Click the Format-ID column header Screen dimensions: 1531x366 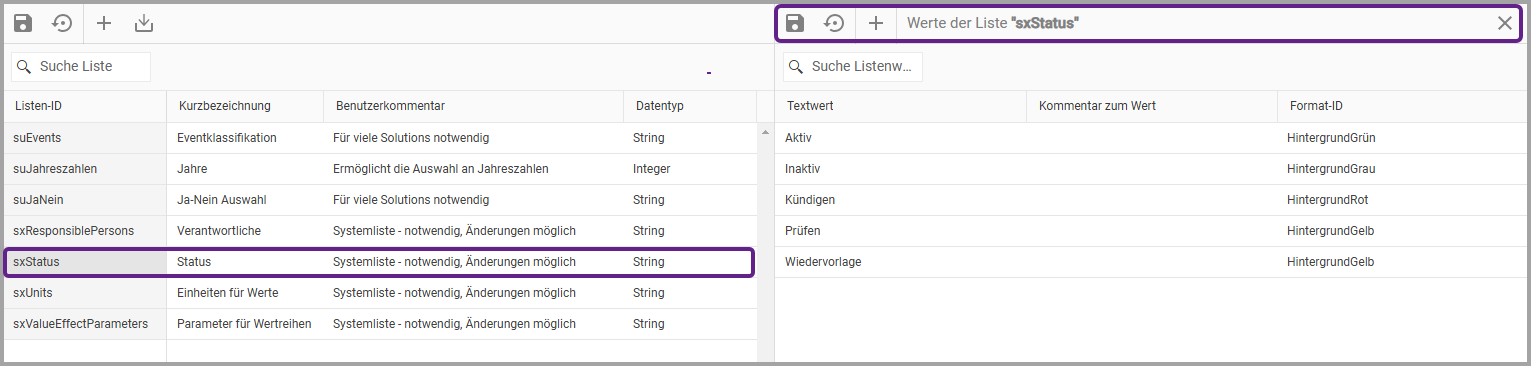click(x=1400, y=106)
